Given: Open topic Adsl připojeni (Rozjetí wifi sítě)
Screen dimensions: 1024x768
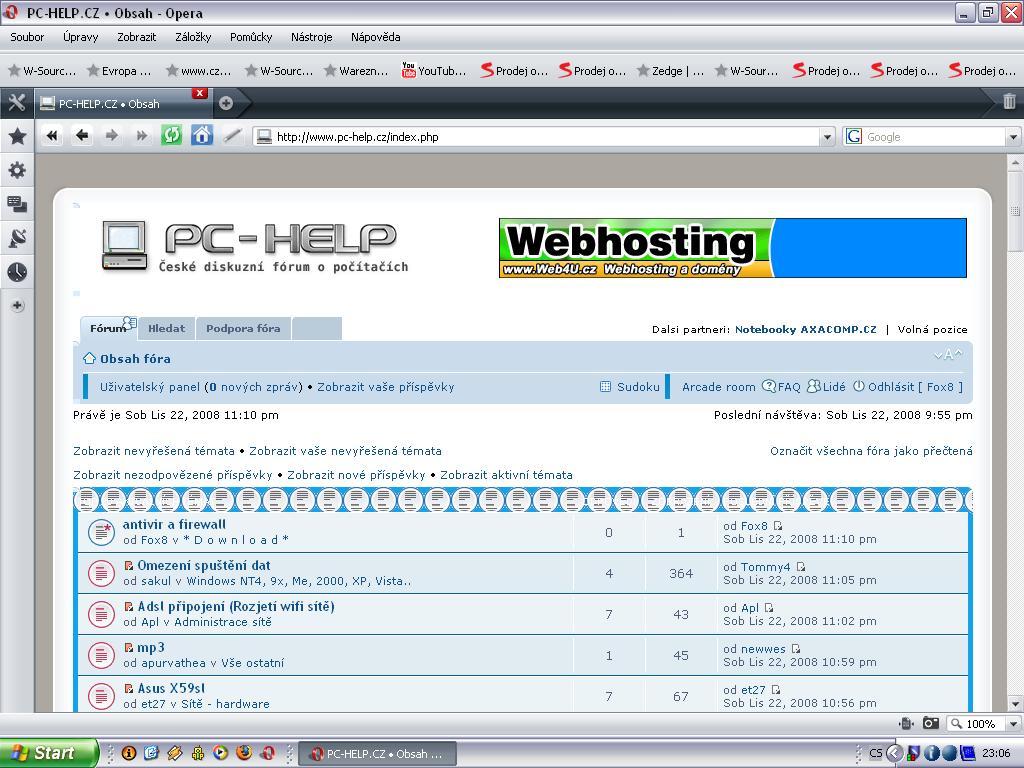Looking at the screenshot, I should tap(236, 606).
